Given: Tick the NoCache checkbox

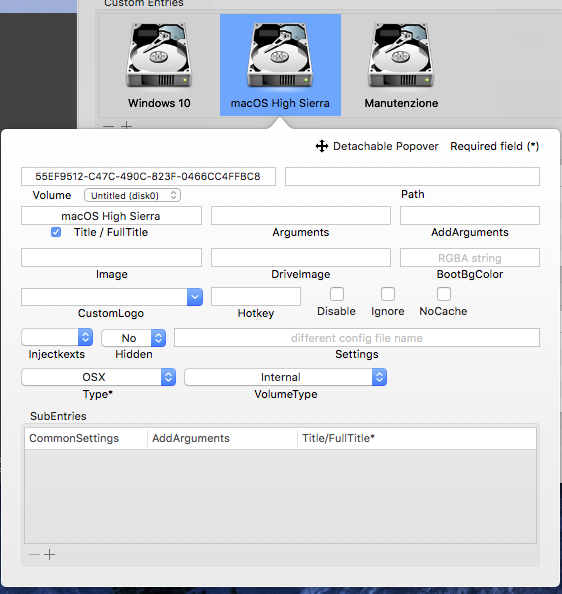Looking at the screenshot, I should (444, 294).
